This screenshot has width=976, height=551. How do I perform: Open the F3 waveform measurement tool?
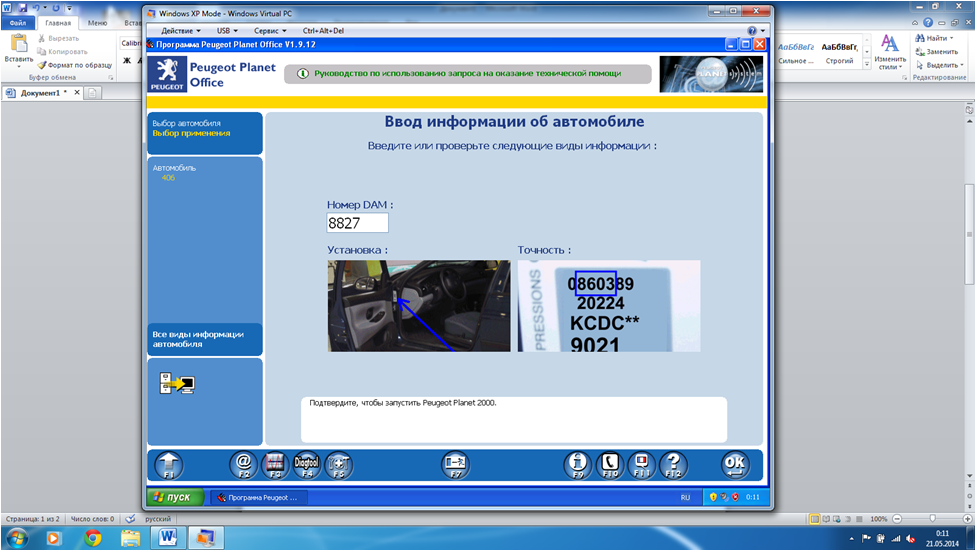[274, 465]
